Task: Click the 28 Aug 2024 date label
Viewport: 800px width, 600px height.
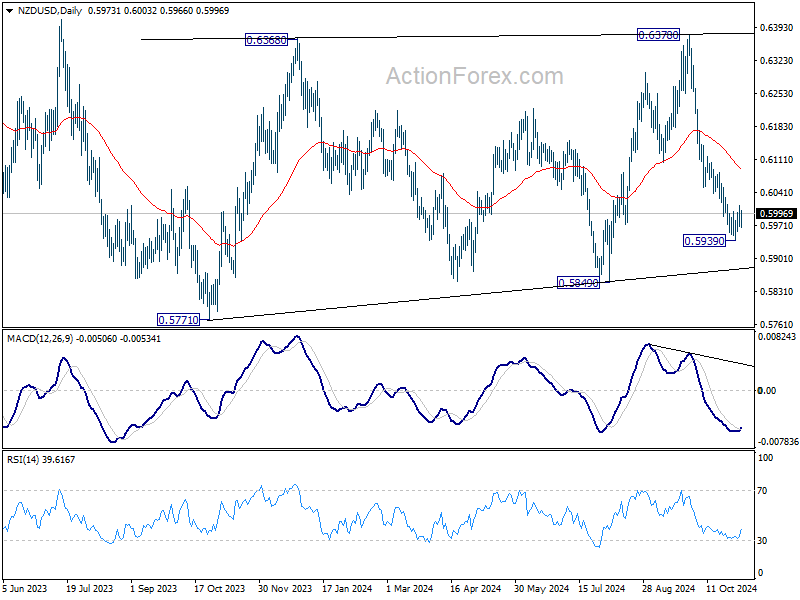Action: pos(668,588)
